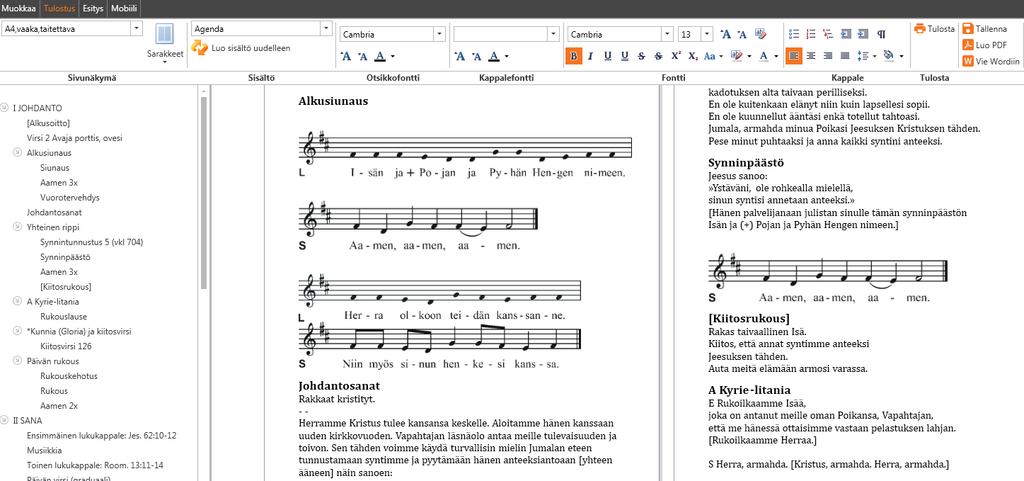1024x481 pixels.
Task: Click the Luo PDF icon
Action: (967, 45)
